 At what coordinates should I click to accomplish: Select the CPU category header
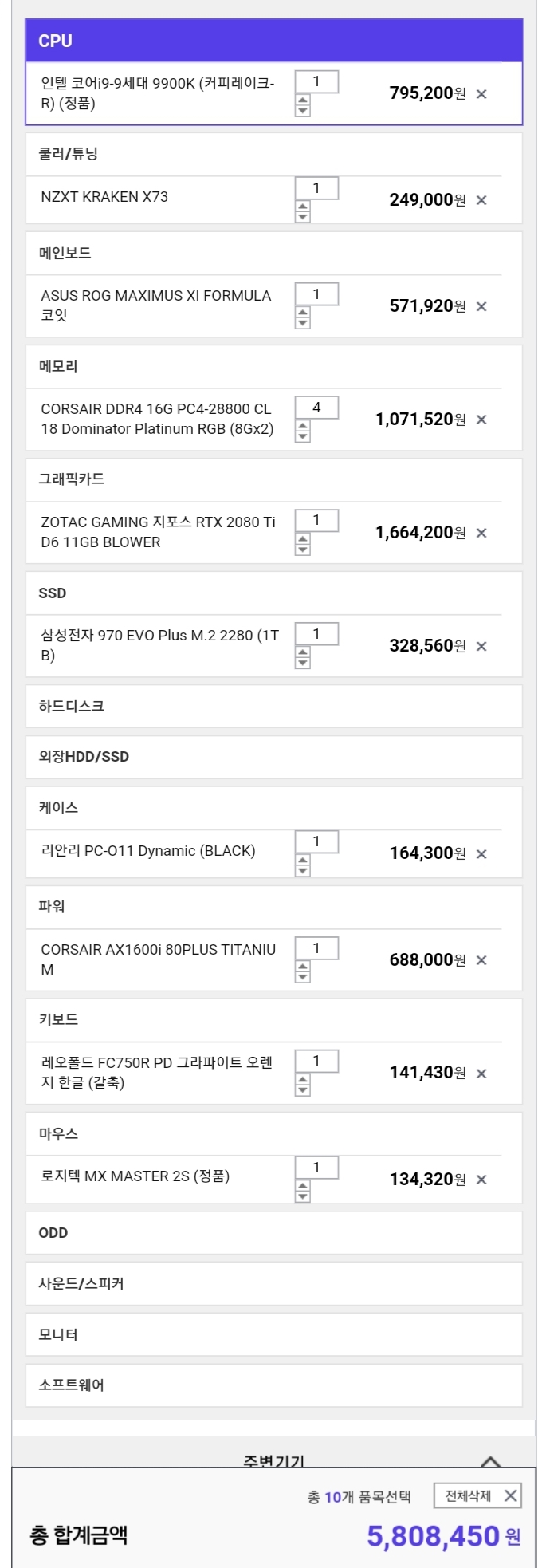tap(273, 41)
